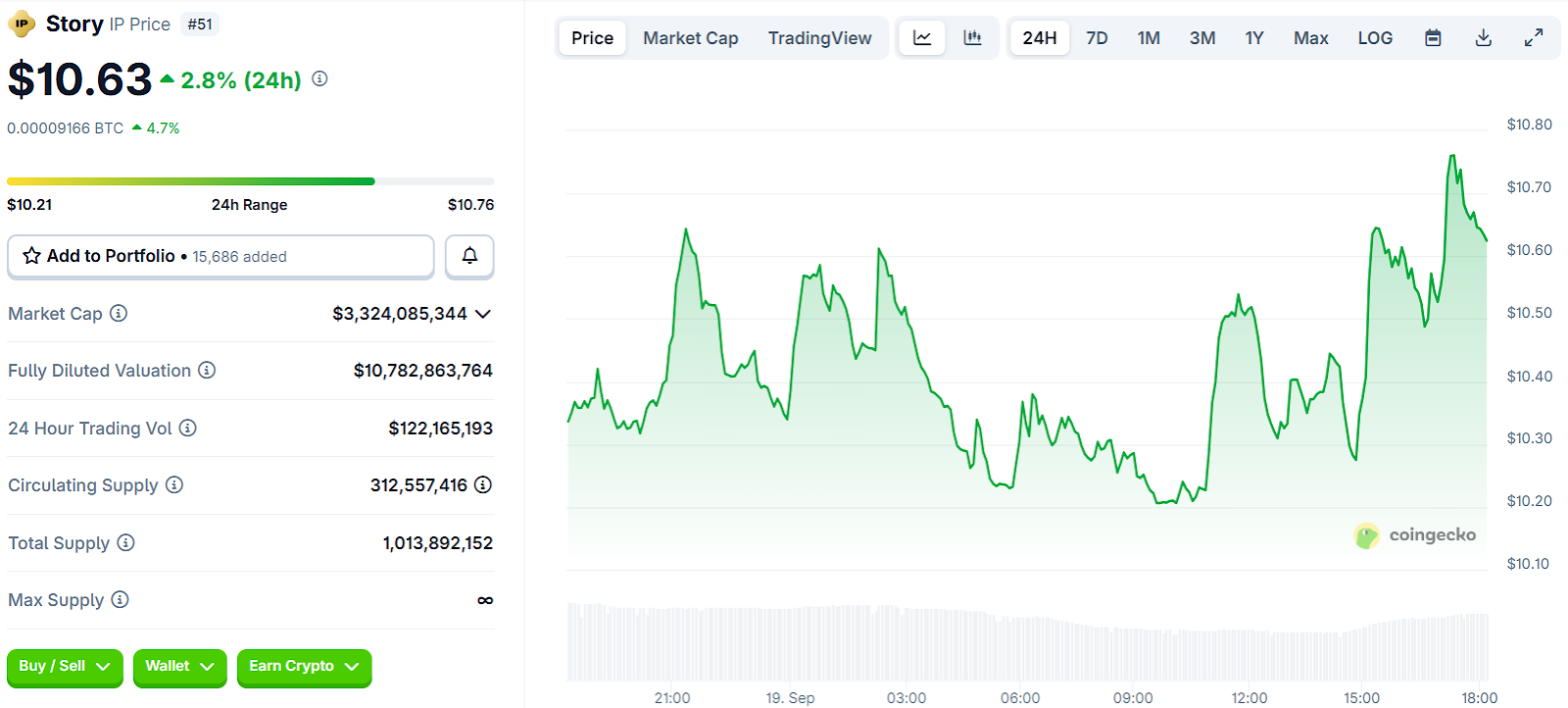Select 1Y time range

click(1254, 38)
